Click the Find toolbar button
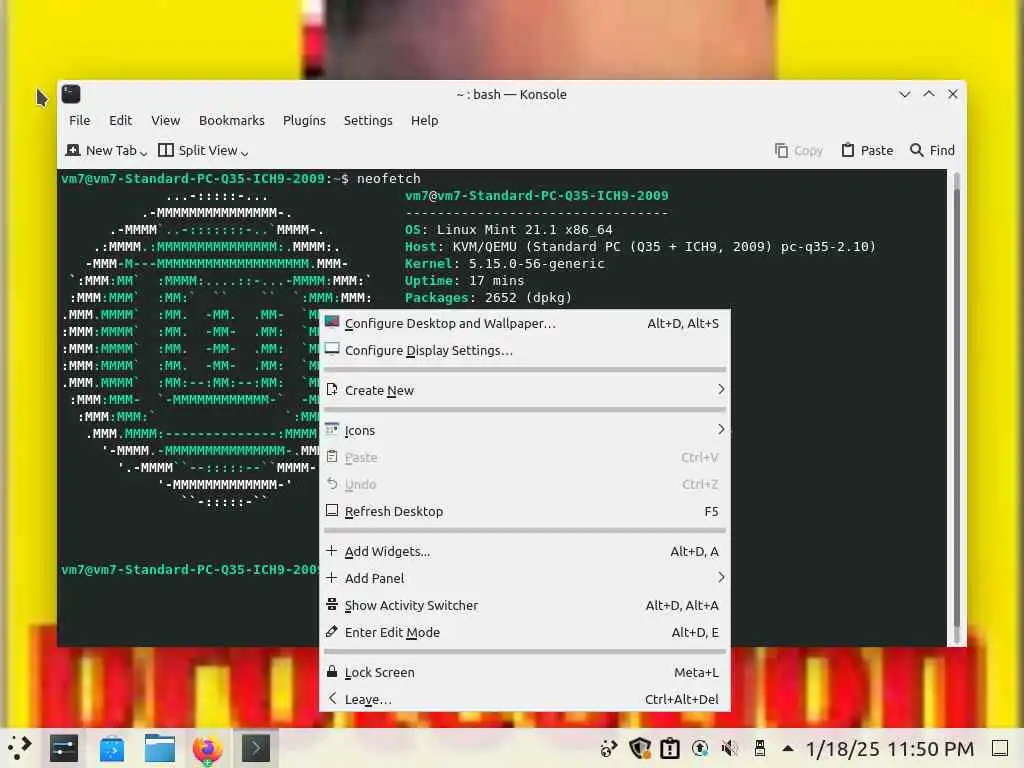The height and width of the screenshot is (768, 1024). 932,150
